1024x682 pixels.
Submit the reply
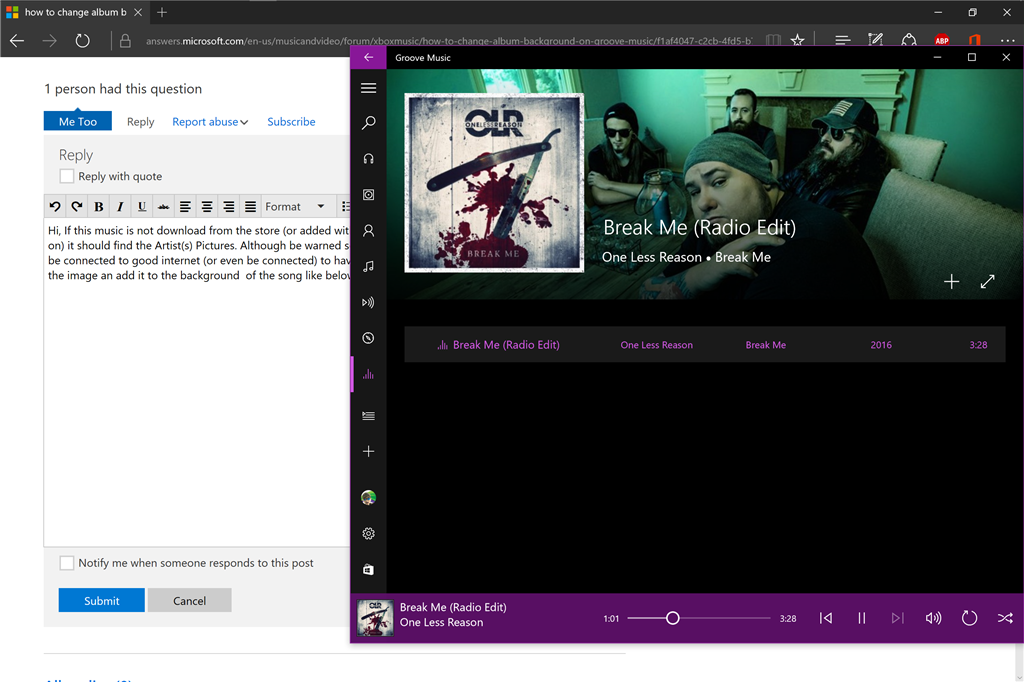(101, 600)
